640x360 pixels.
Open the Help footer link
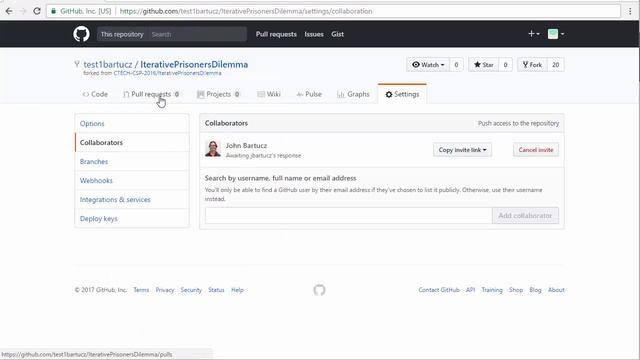[x=237, y=290]
